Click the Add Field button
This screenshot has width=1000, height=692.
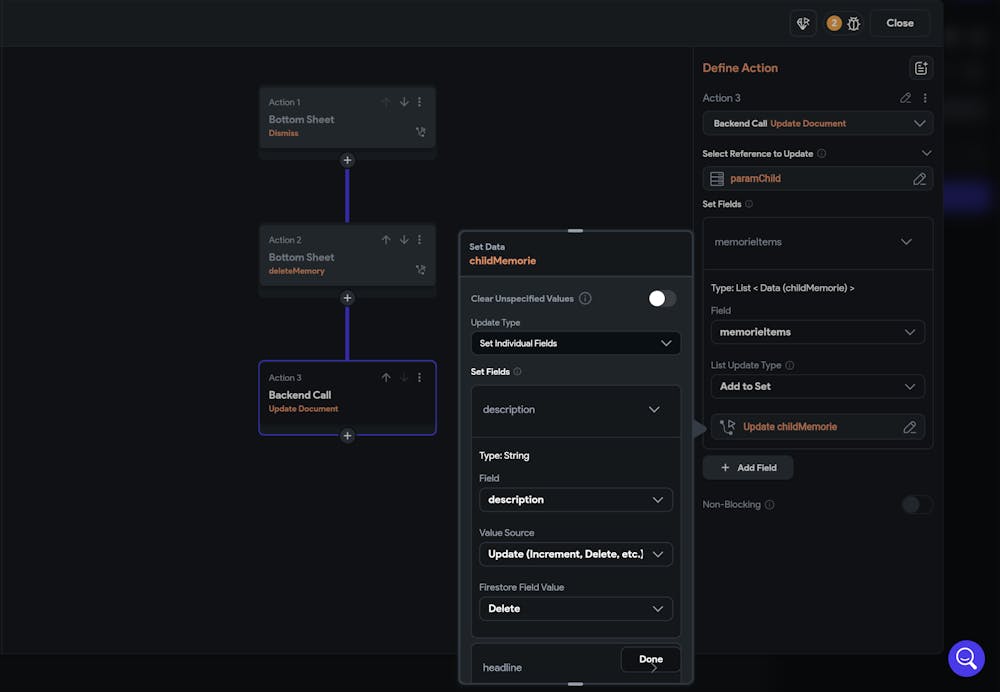(x=748, y=467)
